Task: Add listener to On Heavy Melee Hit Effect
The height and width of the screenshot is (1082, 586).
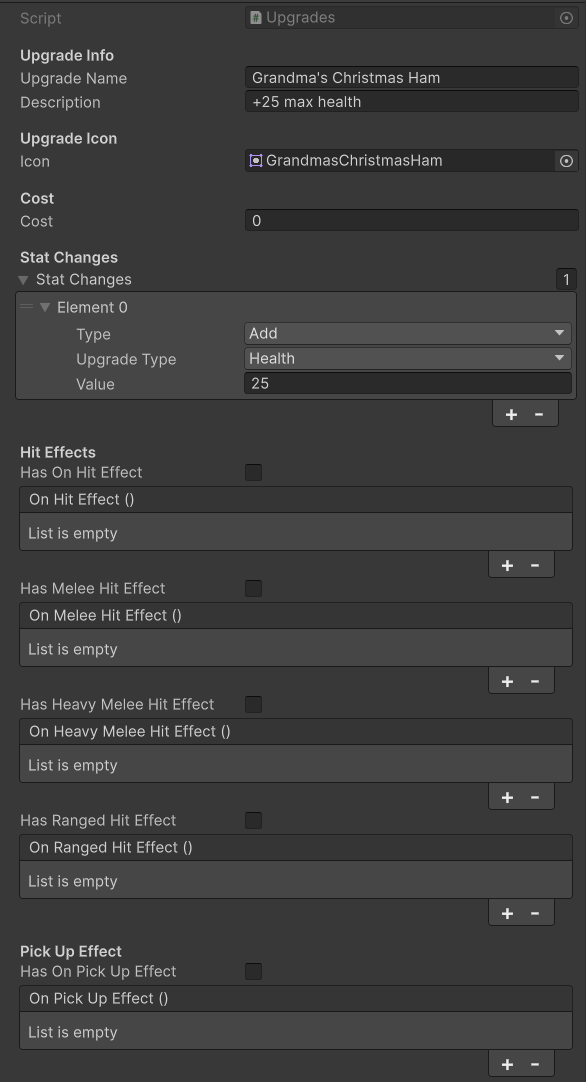Action: point(507,797)
